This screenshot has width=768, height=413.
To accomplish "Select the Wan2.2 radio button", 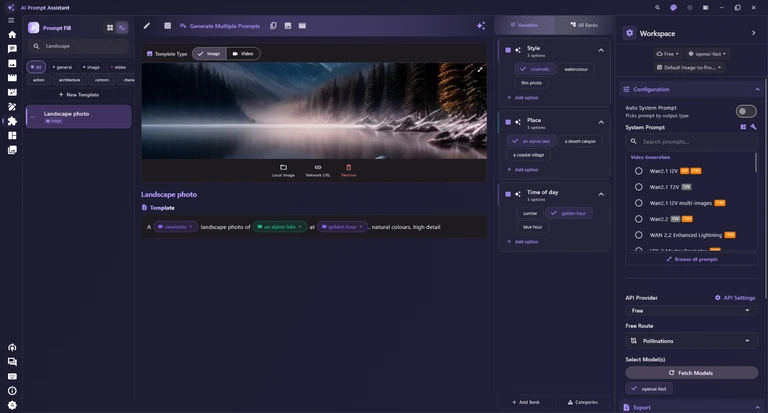I will [x=639, y=219].
